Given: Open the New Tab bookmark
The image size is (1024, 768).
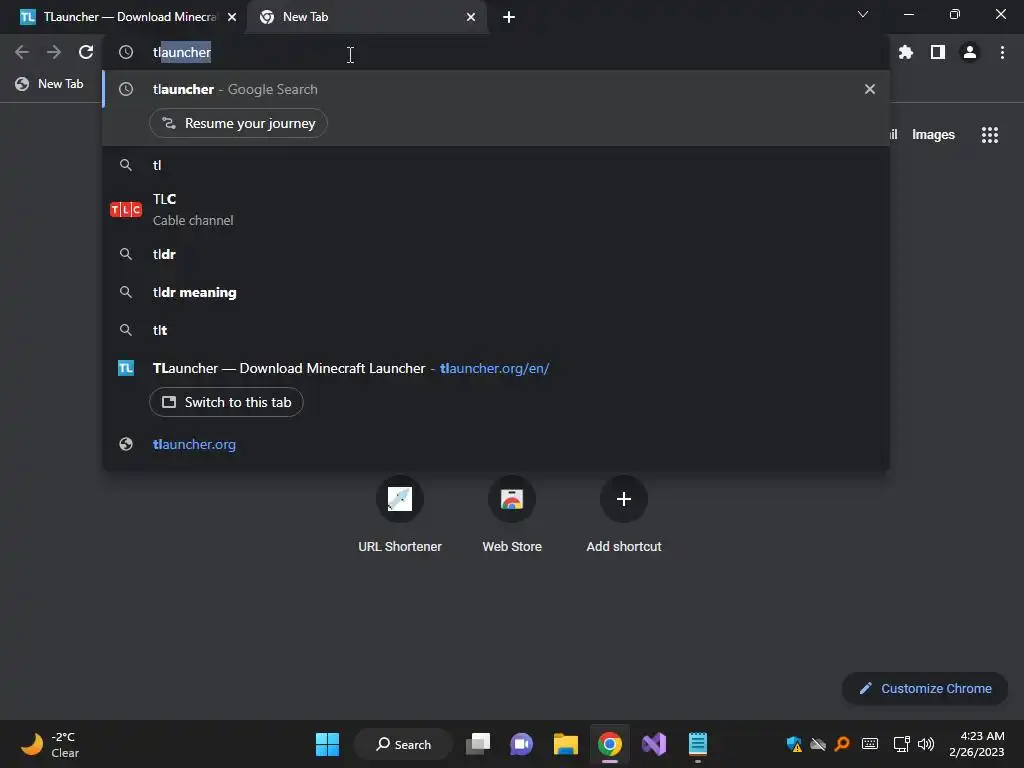Looking at the screenshot, I should tap(50, 84).
